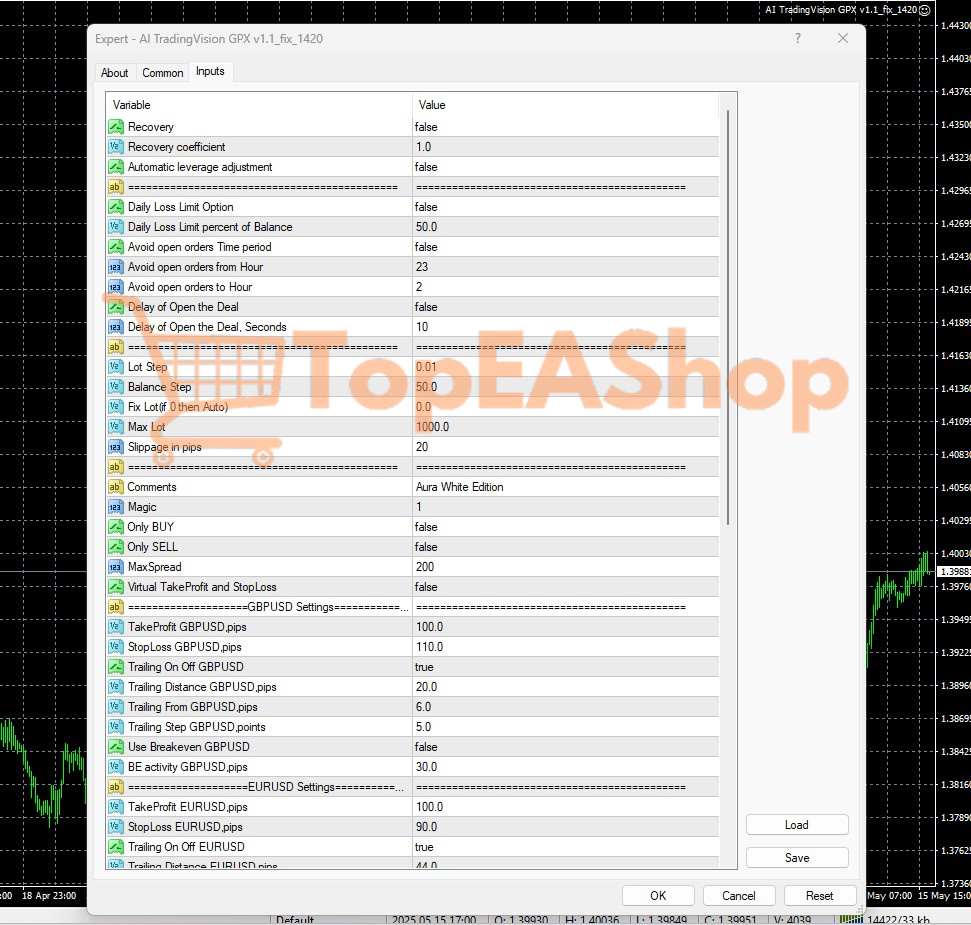Image resolution: width=971 pixels, height=925 pixels.
Task: Click the help question mark icon
Action: pyautogui.click(x=797, y=38)
